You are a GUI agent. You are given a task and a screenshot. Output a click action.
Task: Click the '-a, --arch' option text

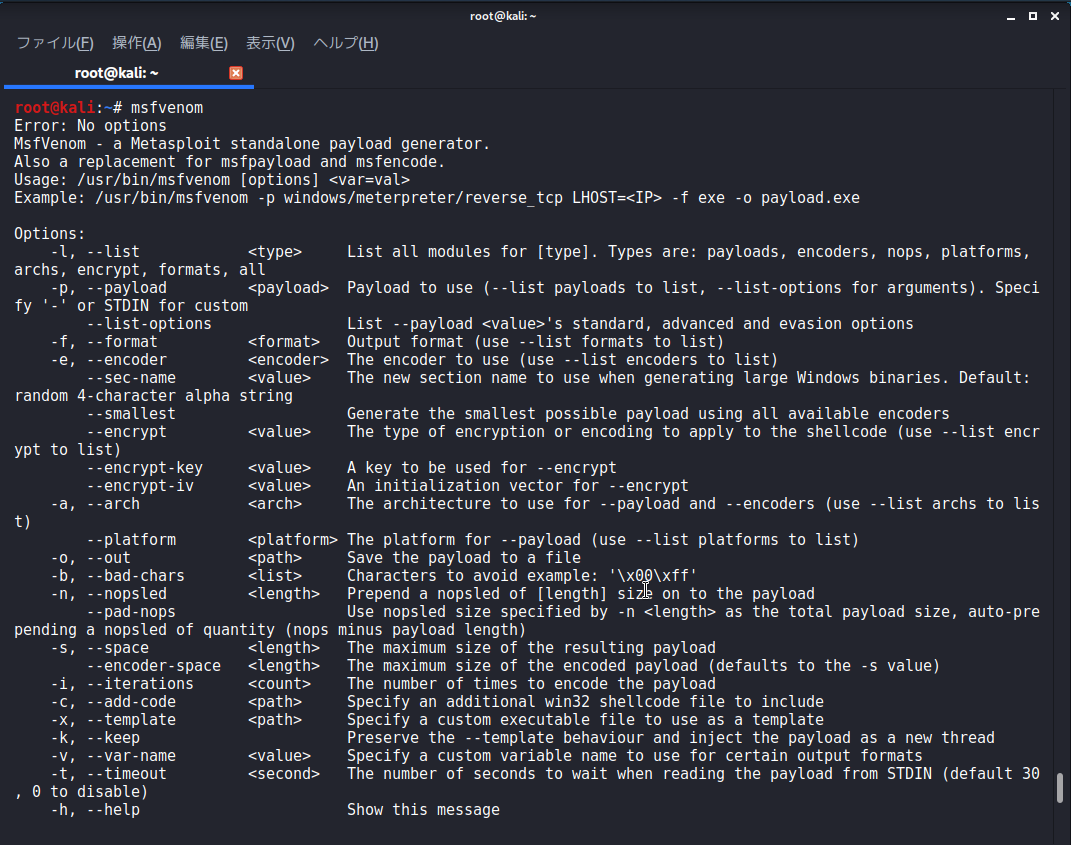click(x=95, y=504)
